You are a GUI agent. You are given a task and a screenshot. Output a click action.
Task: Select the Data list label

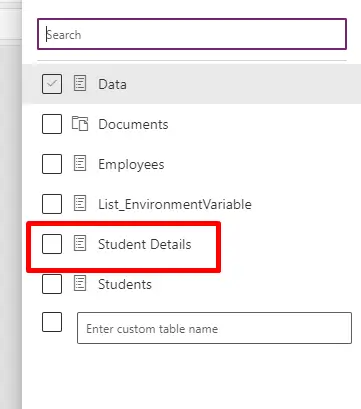pos(112,84)
